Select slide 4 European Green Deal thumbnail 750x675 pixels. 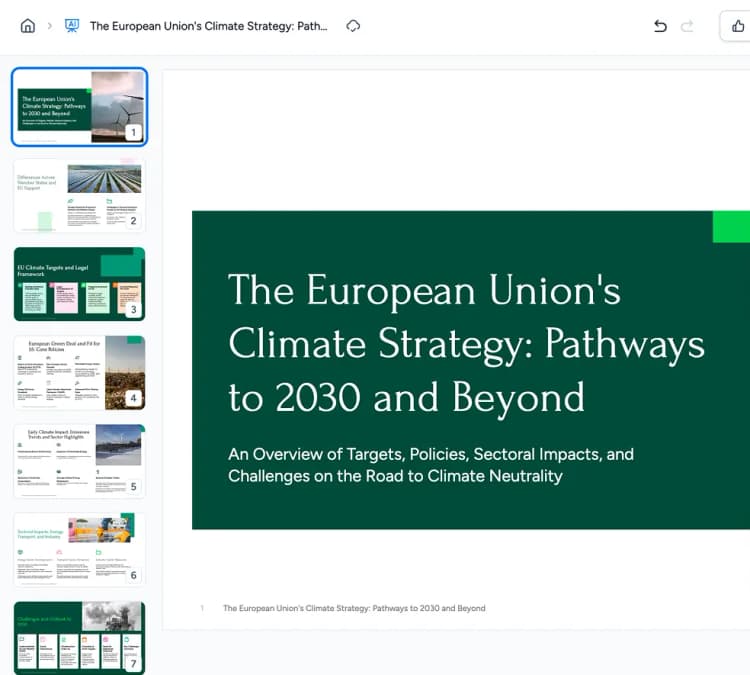[x=79, y=373]
